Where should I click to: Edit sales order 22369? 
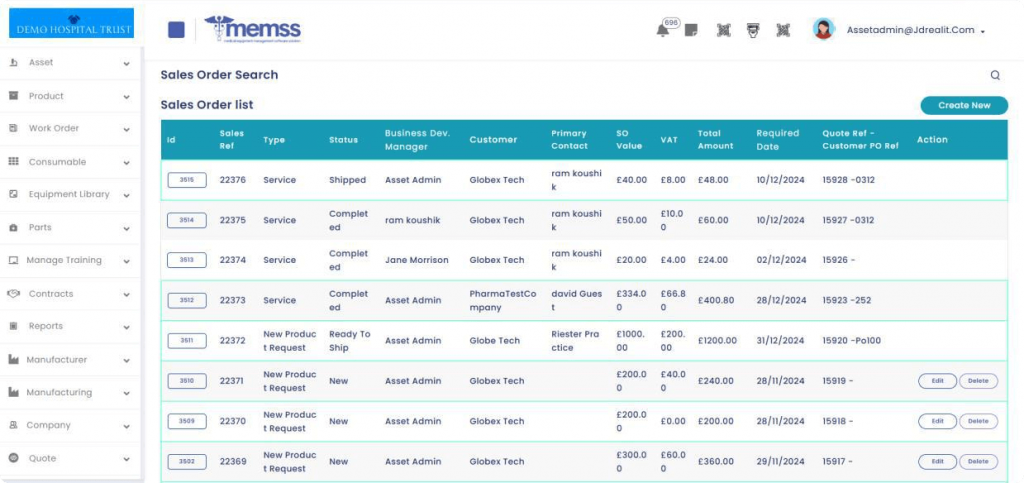937,462
